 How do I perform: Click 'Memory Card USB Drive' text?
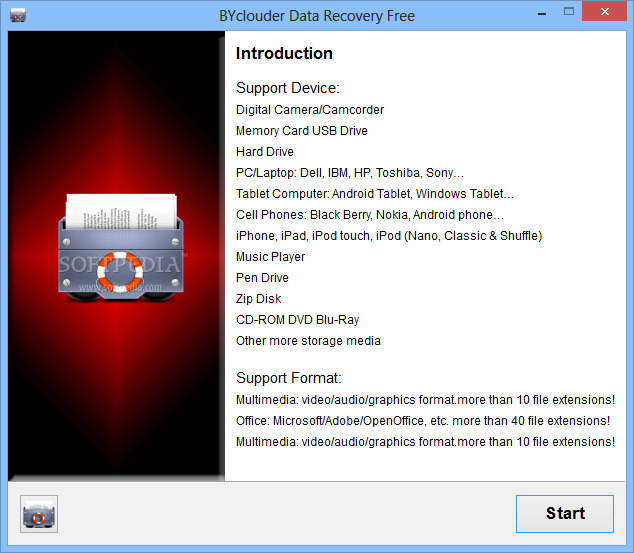(x=302, y=131)
